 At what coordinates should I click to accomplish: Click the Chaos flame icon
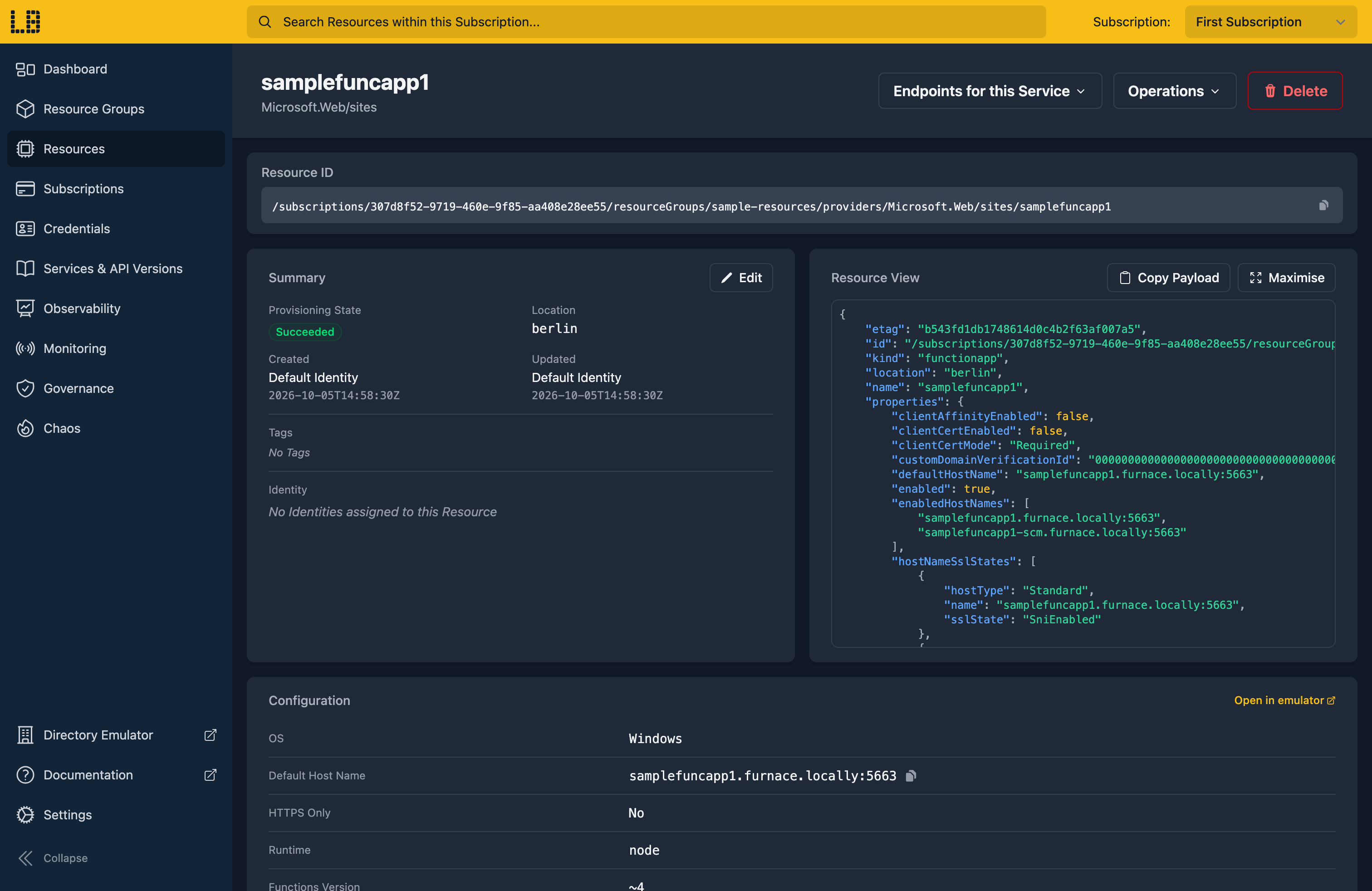(x=25, y=428)
